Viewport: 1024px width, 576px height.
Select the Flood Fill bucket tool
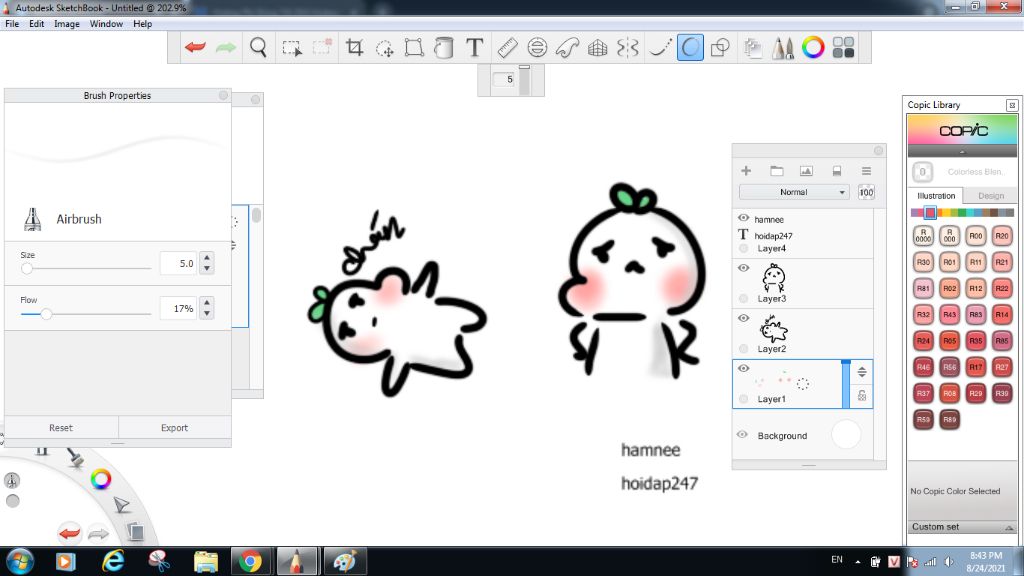point(444,48)
